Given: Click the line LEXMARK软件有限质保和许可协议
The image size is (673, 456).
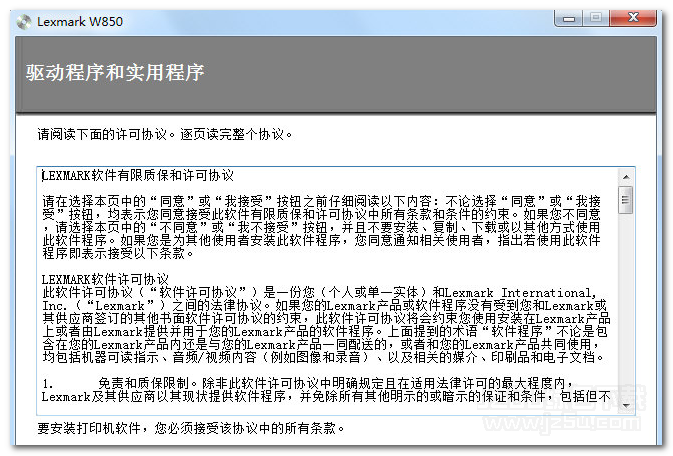Looking at the screenshot, I should (x=138, y=176).
